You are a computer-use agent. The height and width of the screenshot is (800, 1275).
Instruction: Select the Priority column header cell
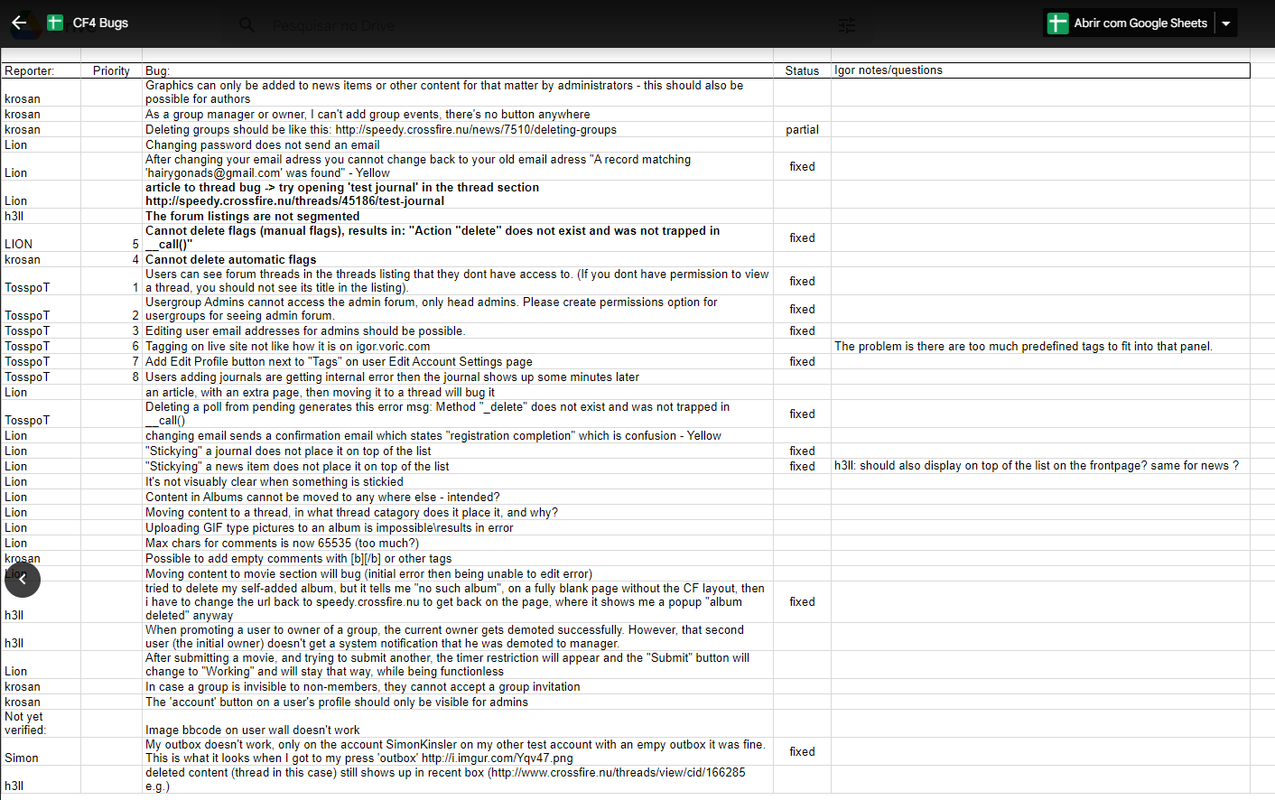[111, 71]
